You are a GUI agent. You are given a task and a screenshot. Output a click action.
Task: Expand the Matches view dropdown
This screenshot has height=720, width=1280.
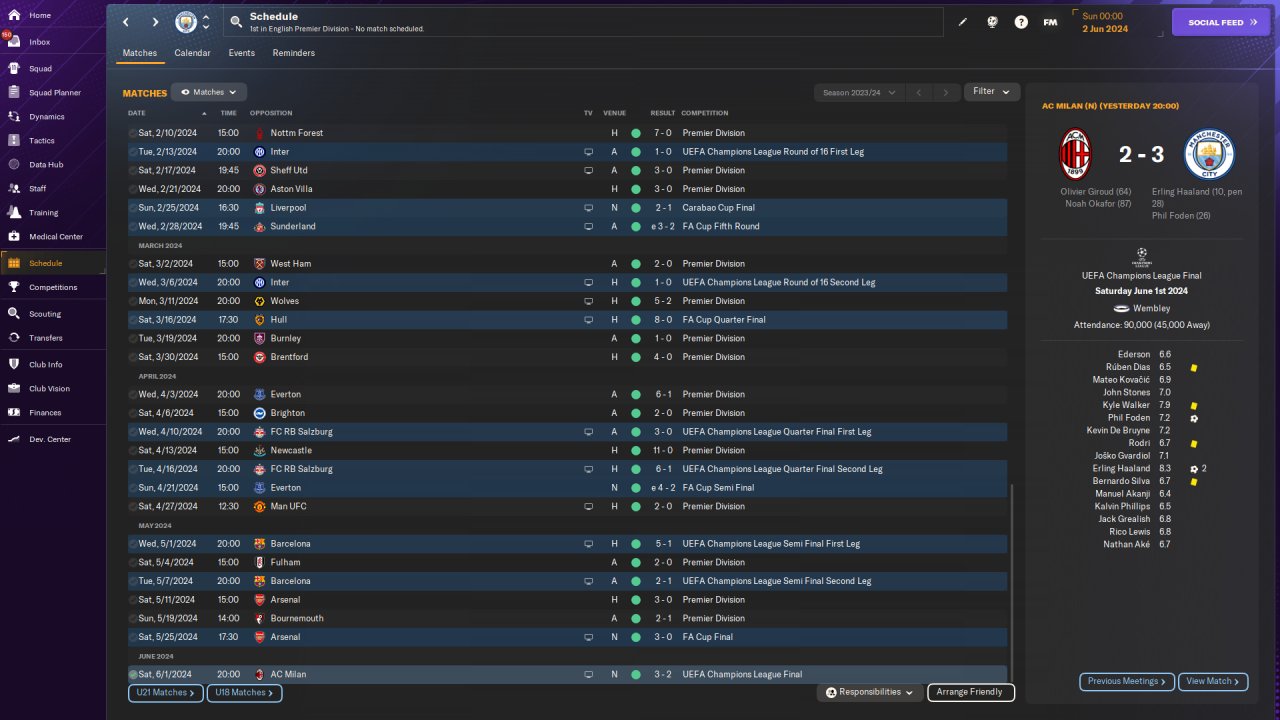209,92
